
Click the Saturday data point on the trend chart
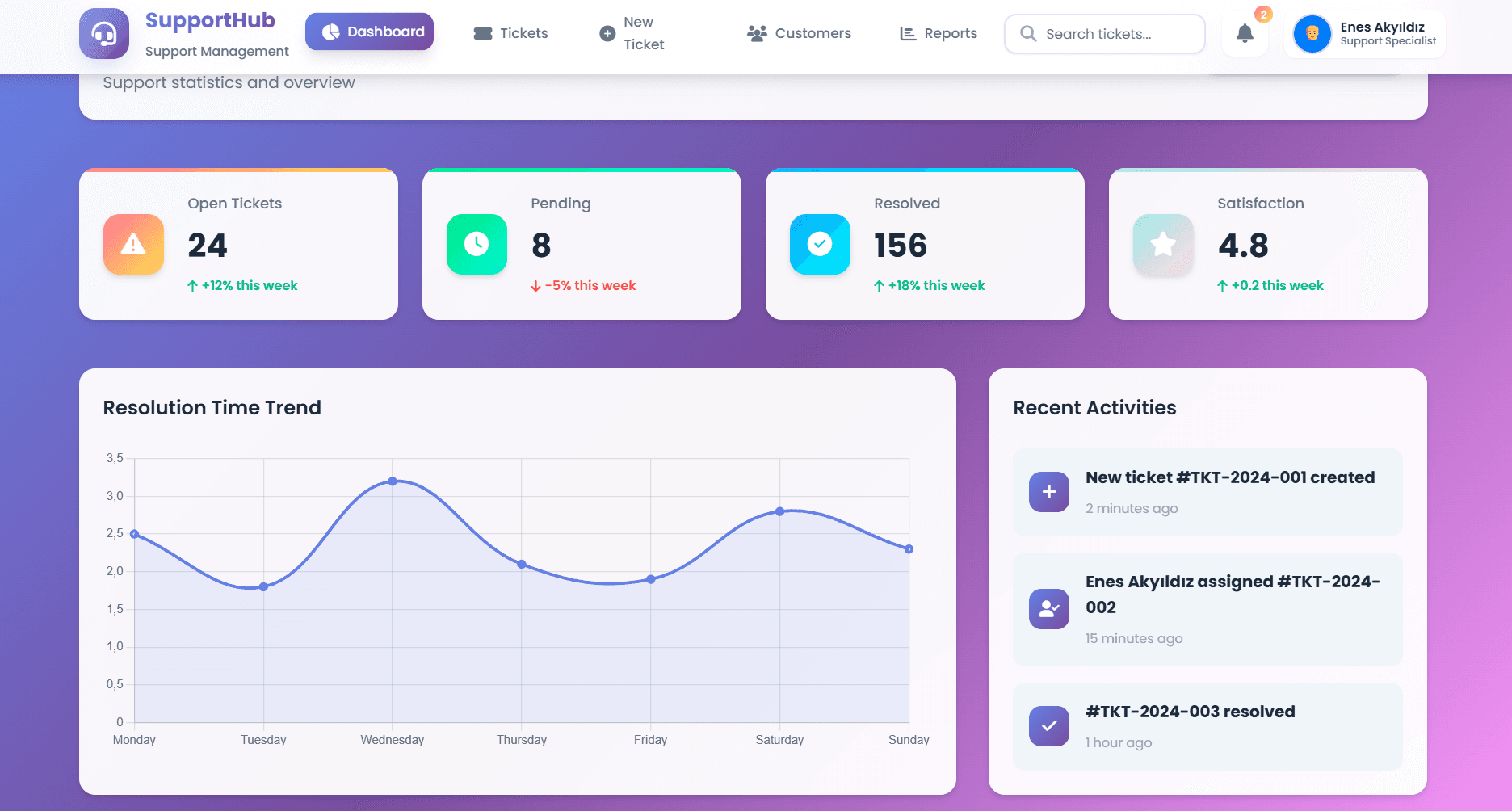[779, 511]
